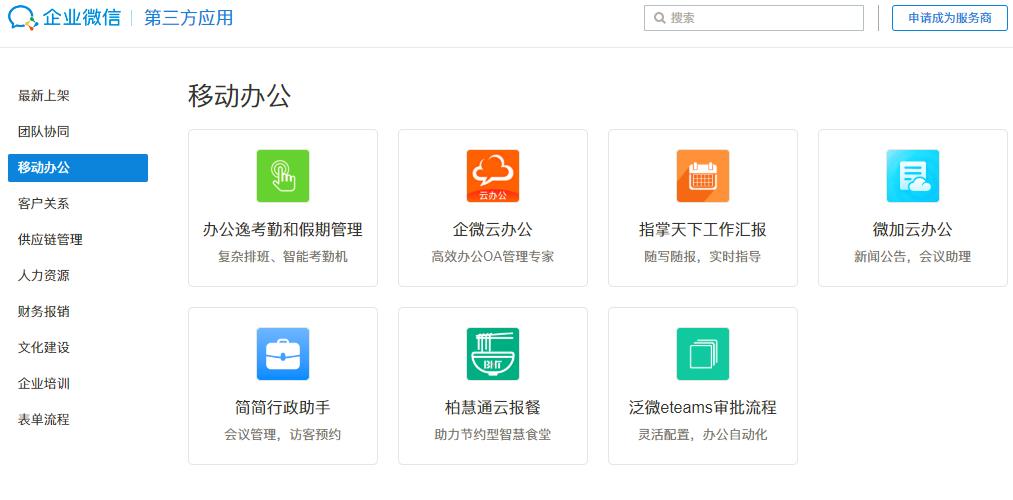Viewport: 1013px width, 500px height.
Task: Open the 表单流程 category
Action: tap(44, 420)
